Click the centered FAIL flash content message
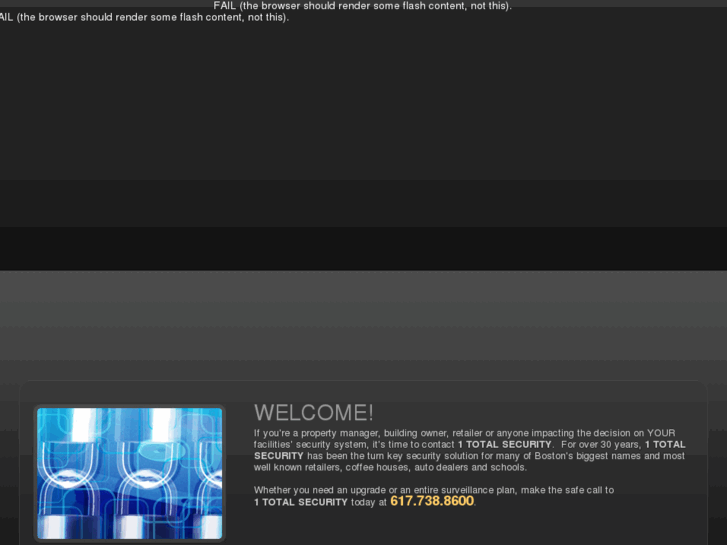Screen dimensions: 727x545 (x=363, y=6)
